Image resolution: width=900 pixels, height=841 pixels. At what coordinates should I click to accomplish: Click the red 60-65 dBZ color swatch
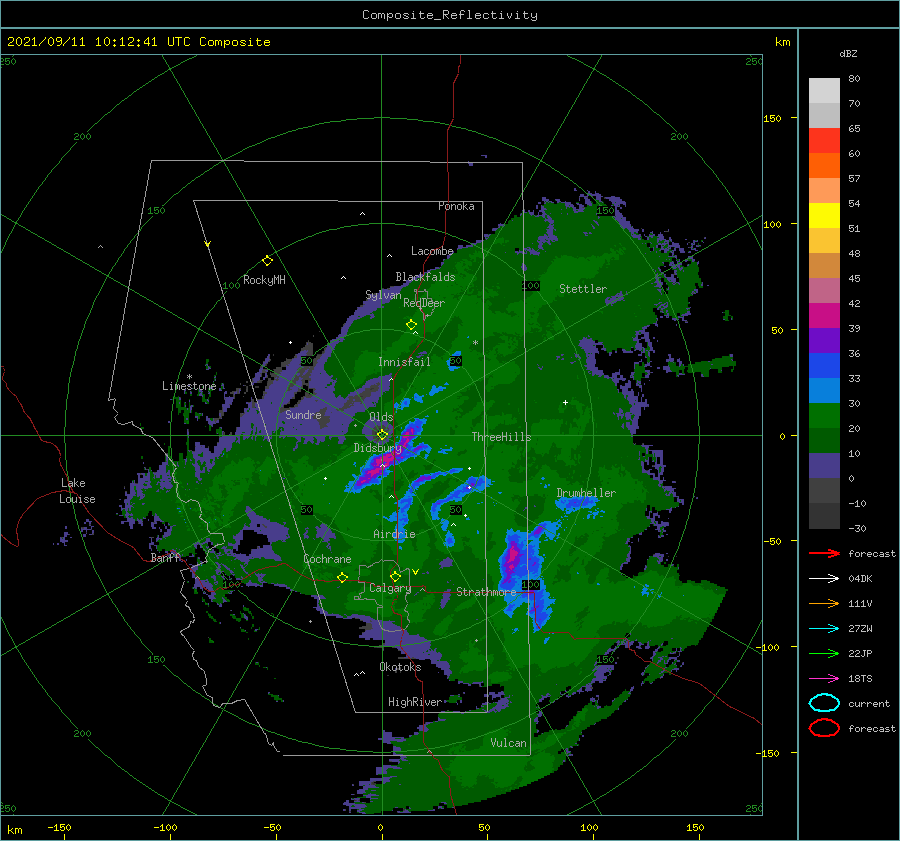pyautogui.click(x=824, y=141)
